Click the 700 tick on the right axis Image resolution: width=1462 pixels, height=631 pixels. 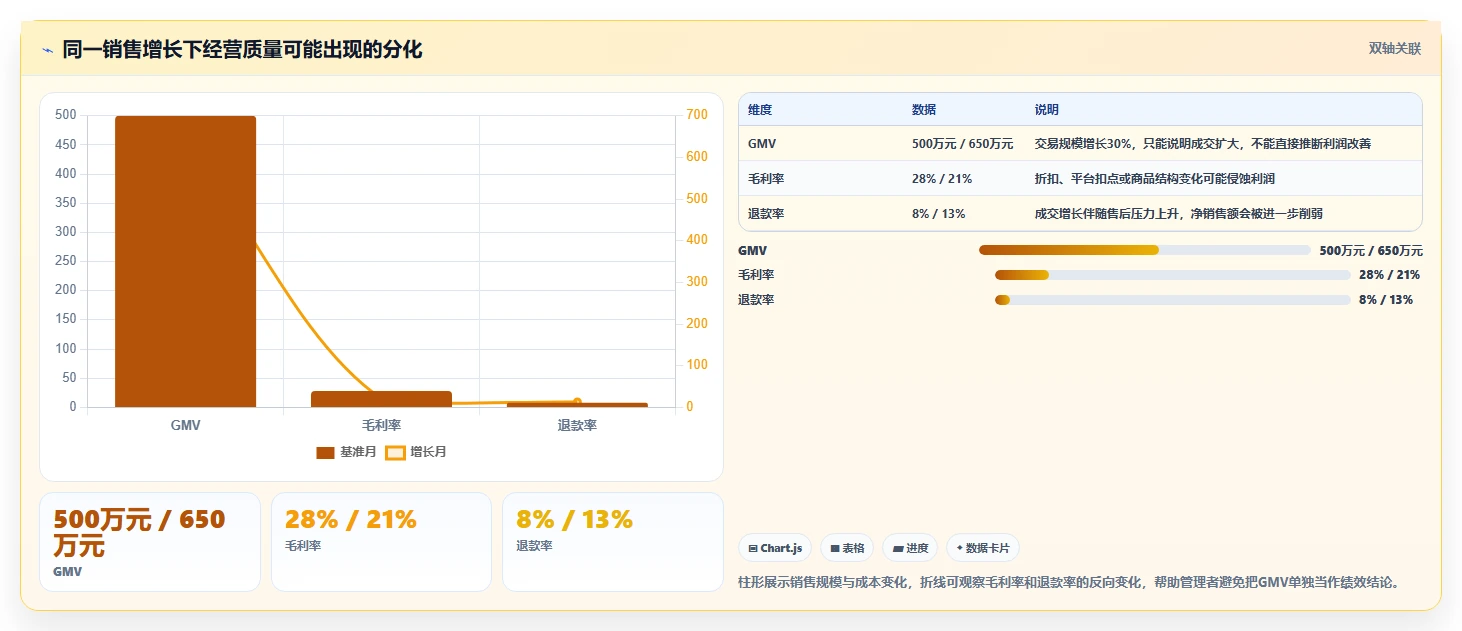tap(696, 115)
